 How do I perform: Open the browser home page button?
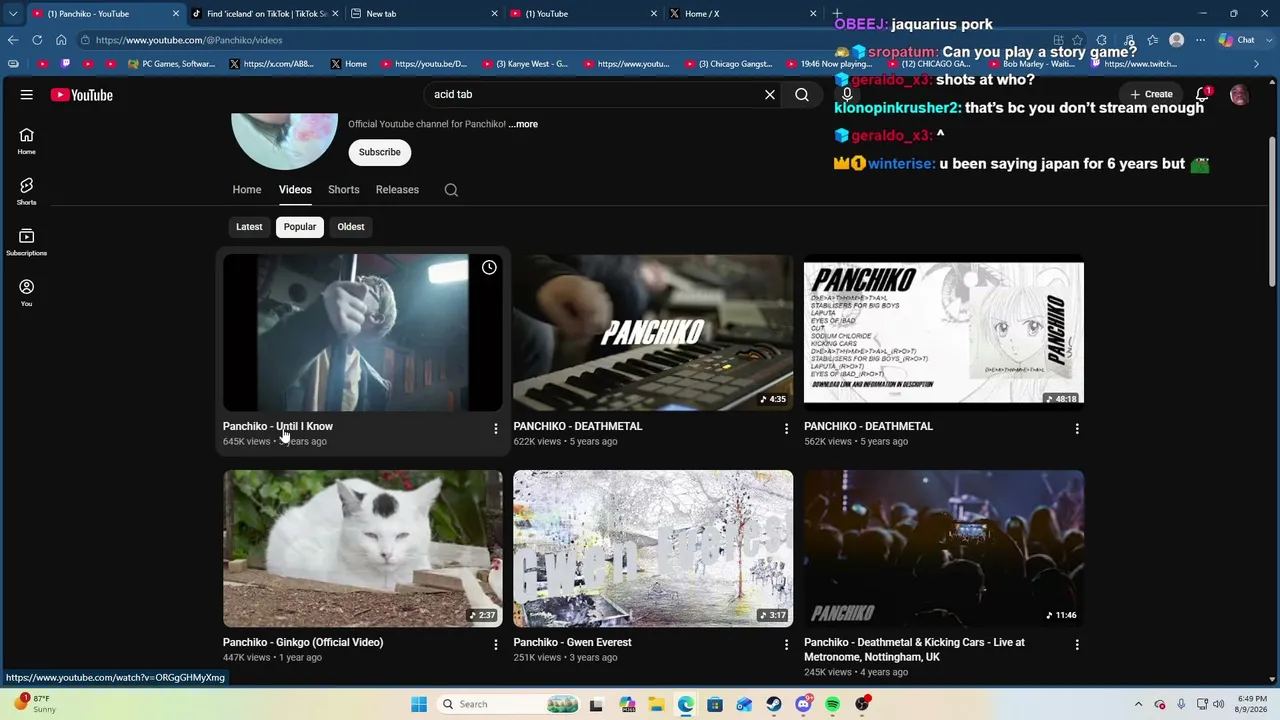(x=61, y=40)
